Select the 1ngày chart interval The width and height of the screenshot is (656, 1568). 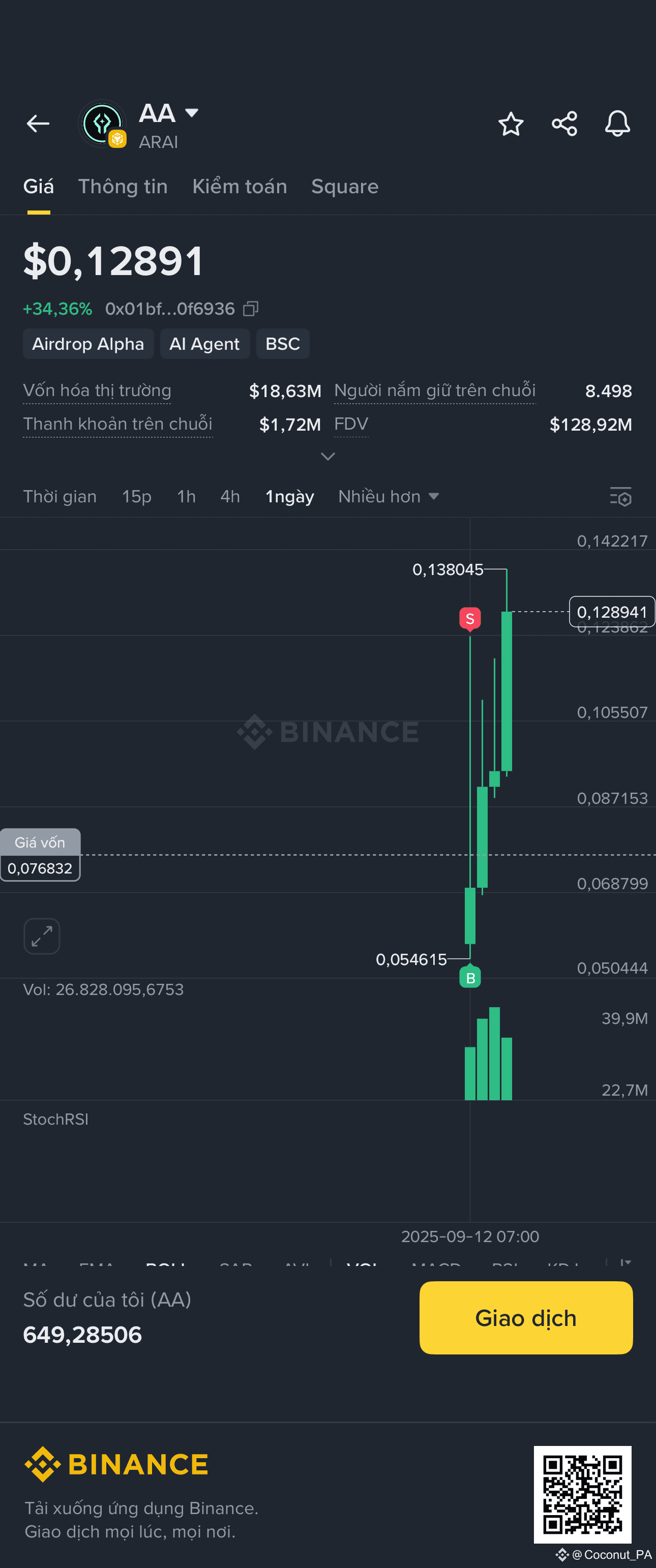[x=290, y=497]
